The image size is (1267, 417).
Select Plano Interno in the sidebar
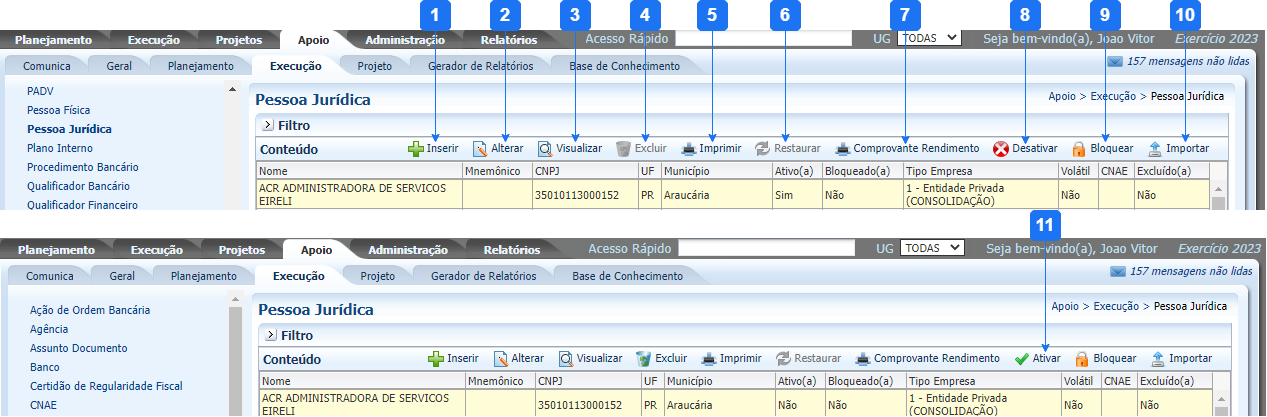tap(58, 148)
